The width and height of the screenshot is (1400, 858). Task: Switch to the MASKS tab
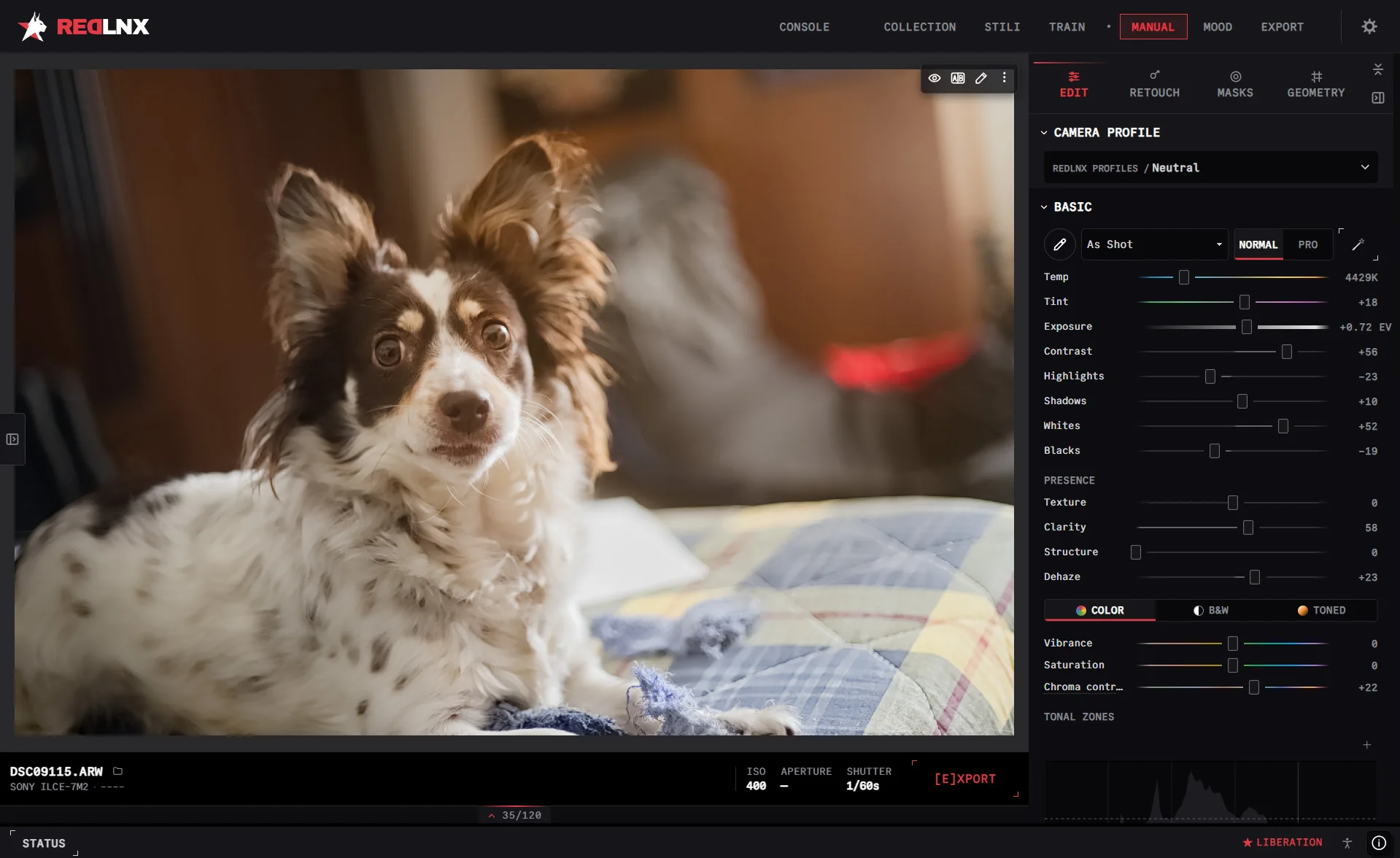point(1234,84)
